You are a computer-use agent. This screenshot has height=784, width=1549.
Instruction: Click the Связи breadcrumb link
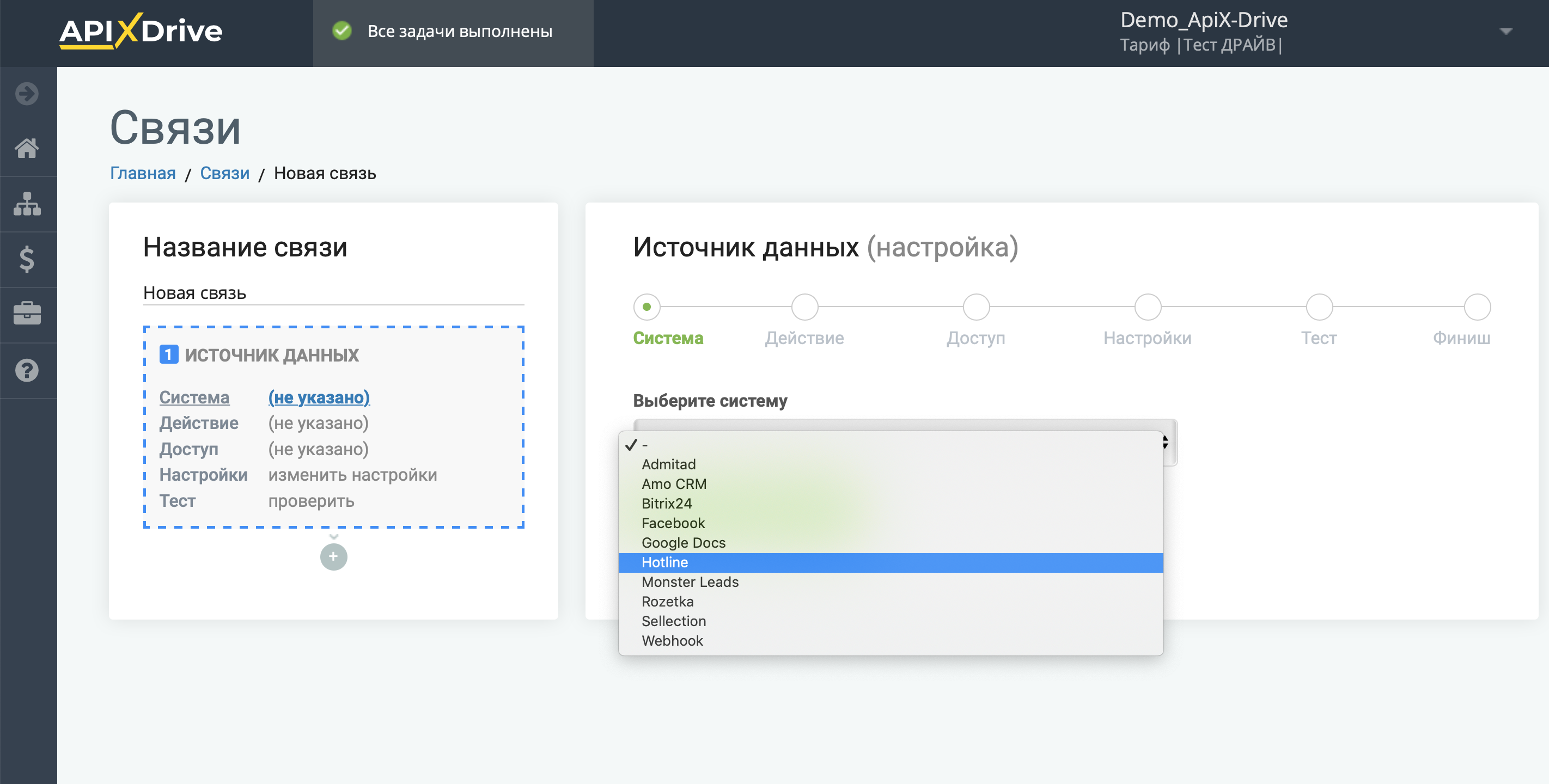[224, 173]
